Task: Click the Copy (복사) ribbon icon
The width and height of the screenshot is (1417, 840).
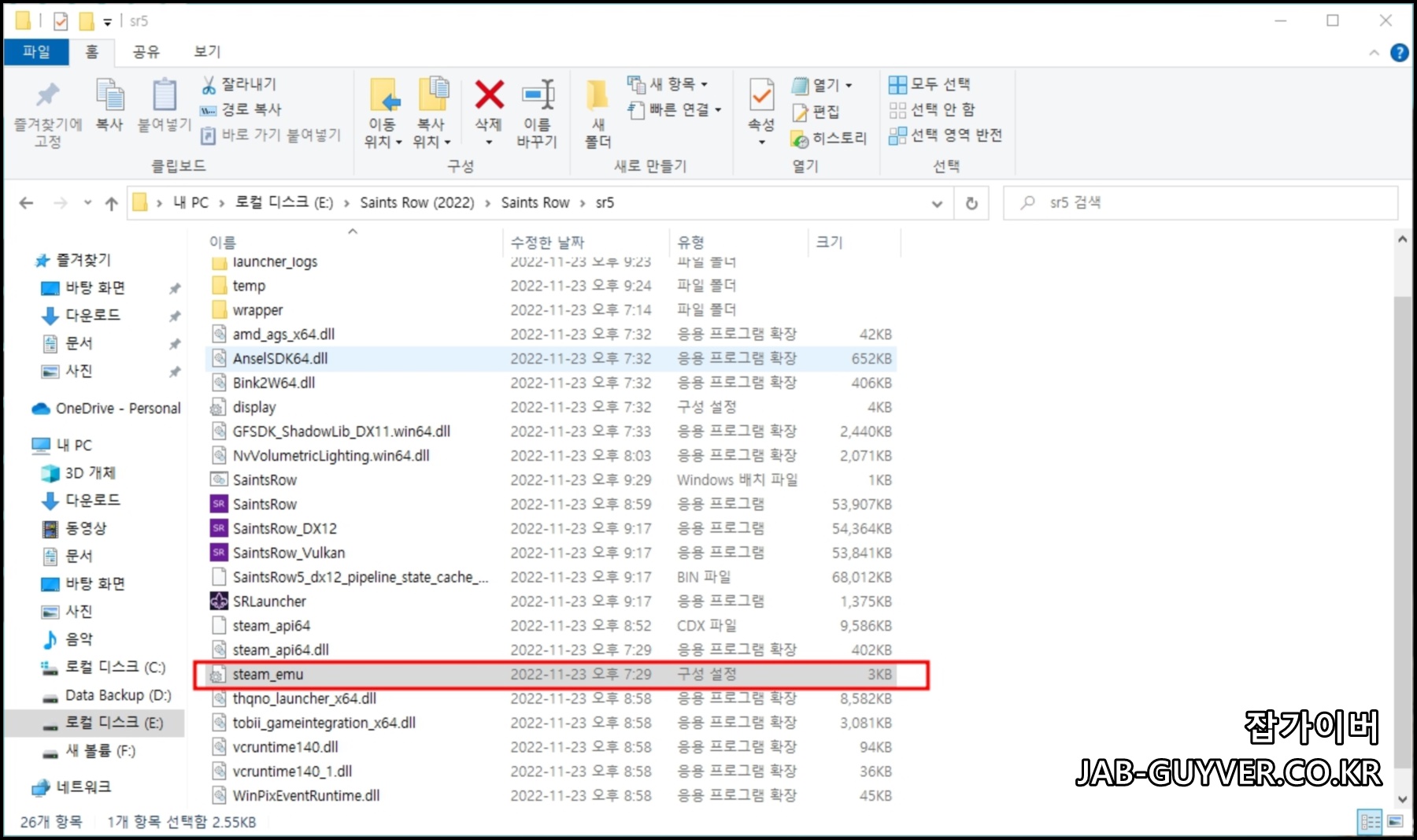Action: (109, 94)
